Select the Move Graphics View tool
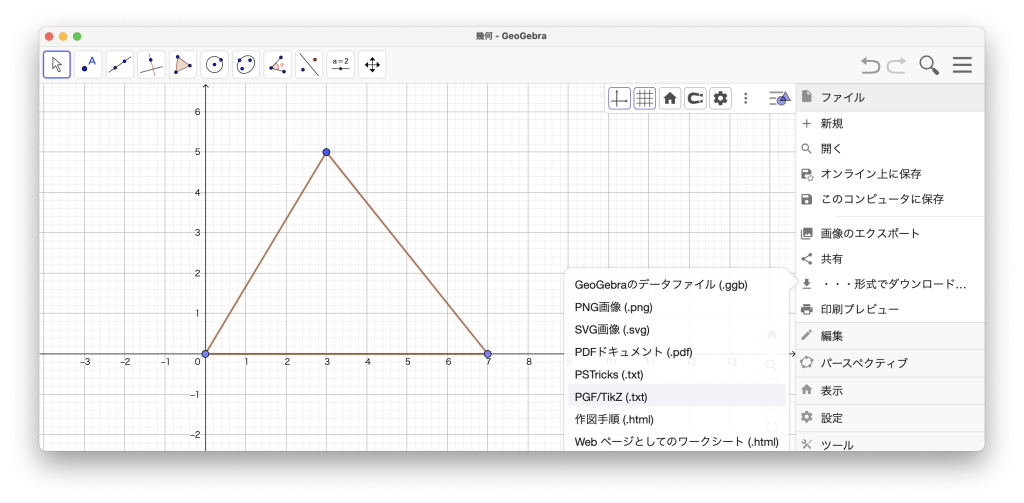Screen dimensions: 1024x503 point(372,65)
